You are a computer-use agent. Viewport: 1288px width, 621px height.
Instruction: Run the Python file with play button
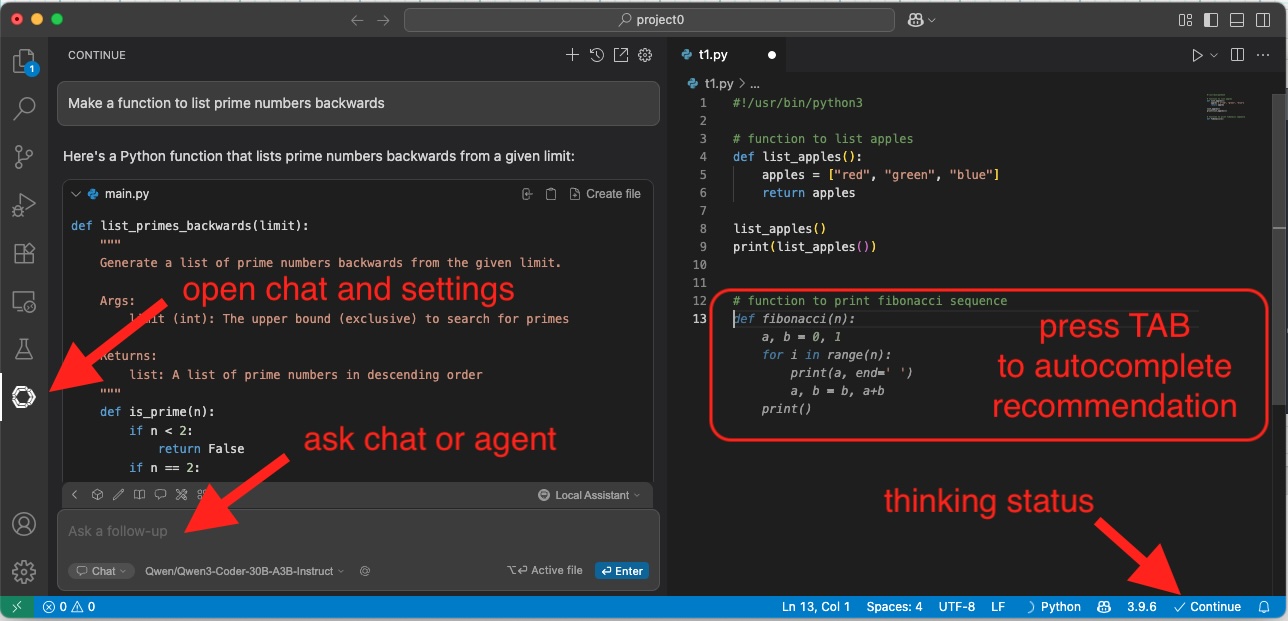pos(1197,55)
